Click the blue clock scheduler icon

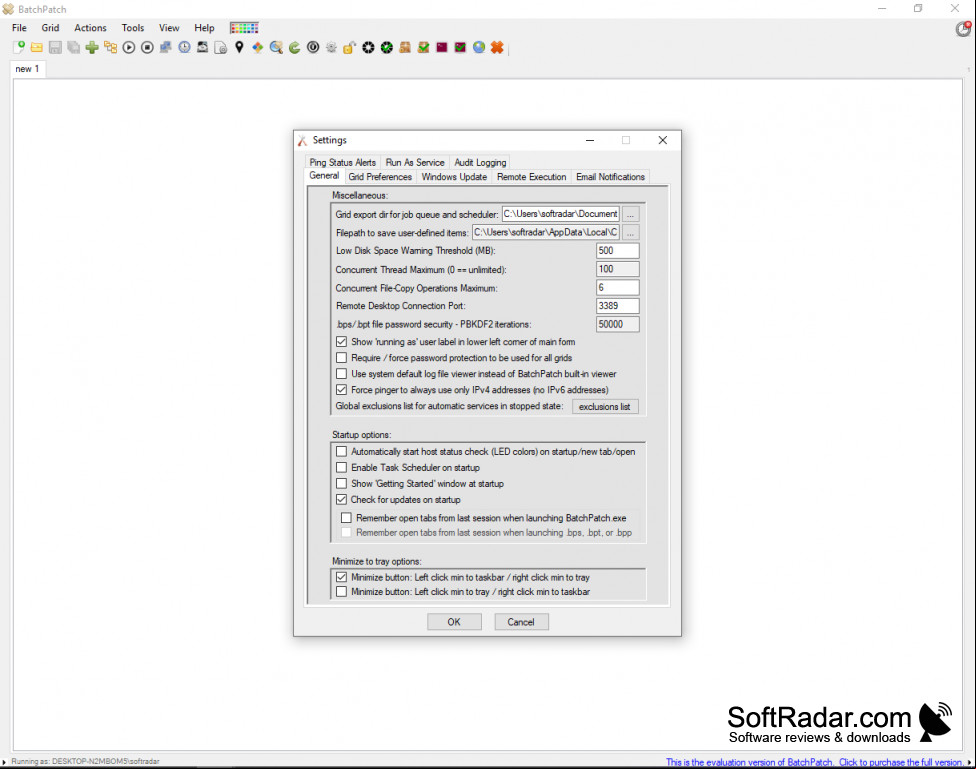[184, 47]
